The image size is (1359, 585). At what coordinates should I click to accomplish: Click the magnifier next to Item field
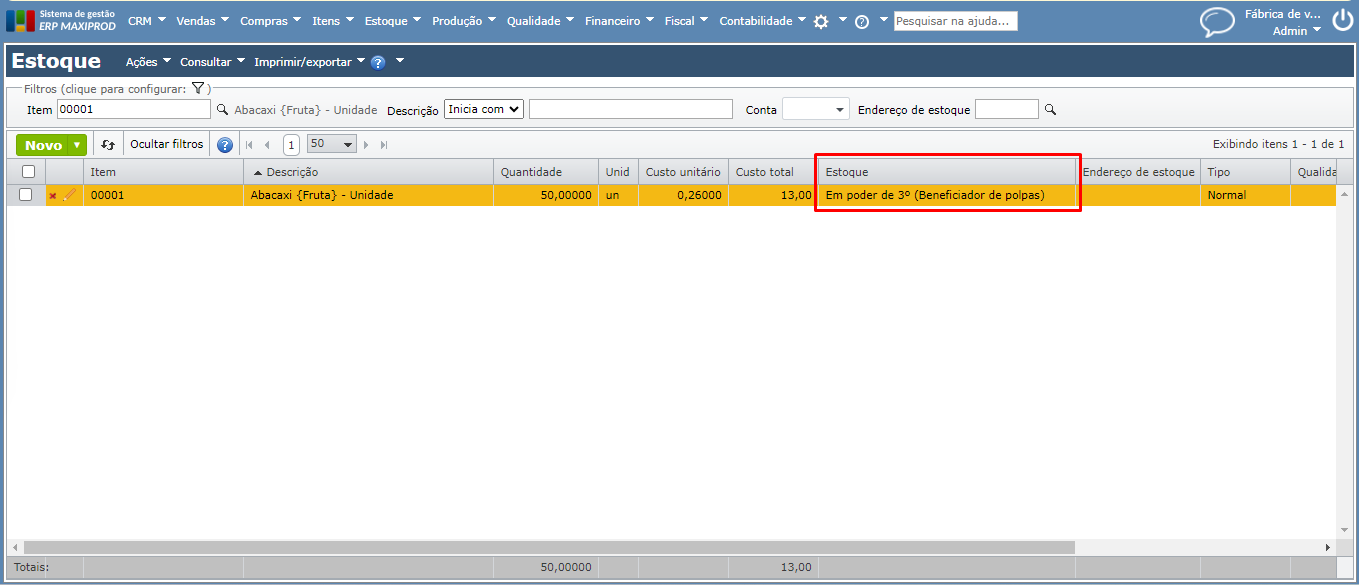point(223,110)
